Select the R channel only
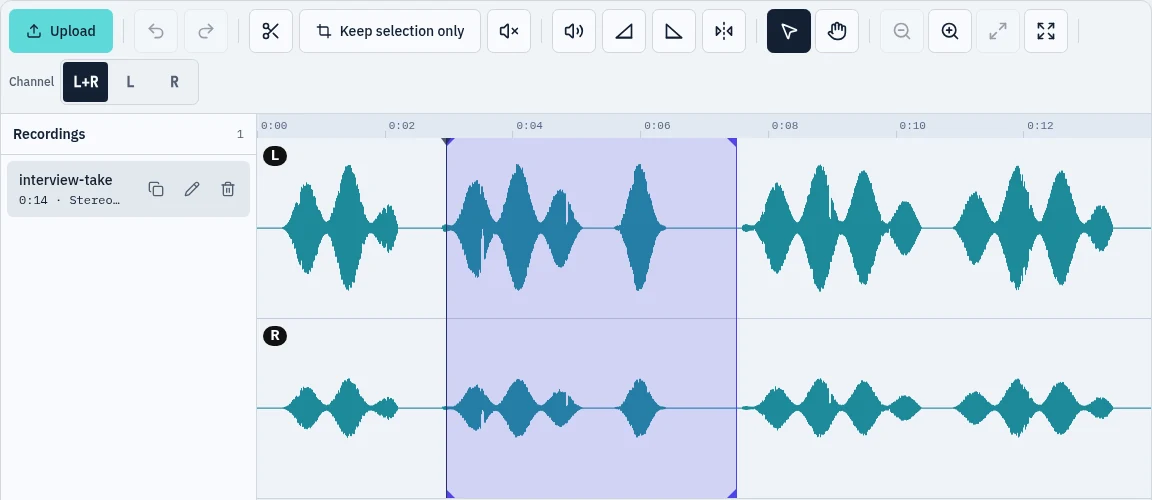Screen dimensions: 1152x500 coord(174,81)
